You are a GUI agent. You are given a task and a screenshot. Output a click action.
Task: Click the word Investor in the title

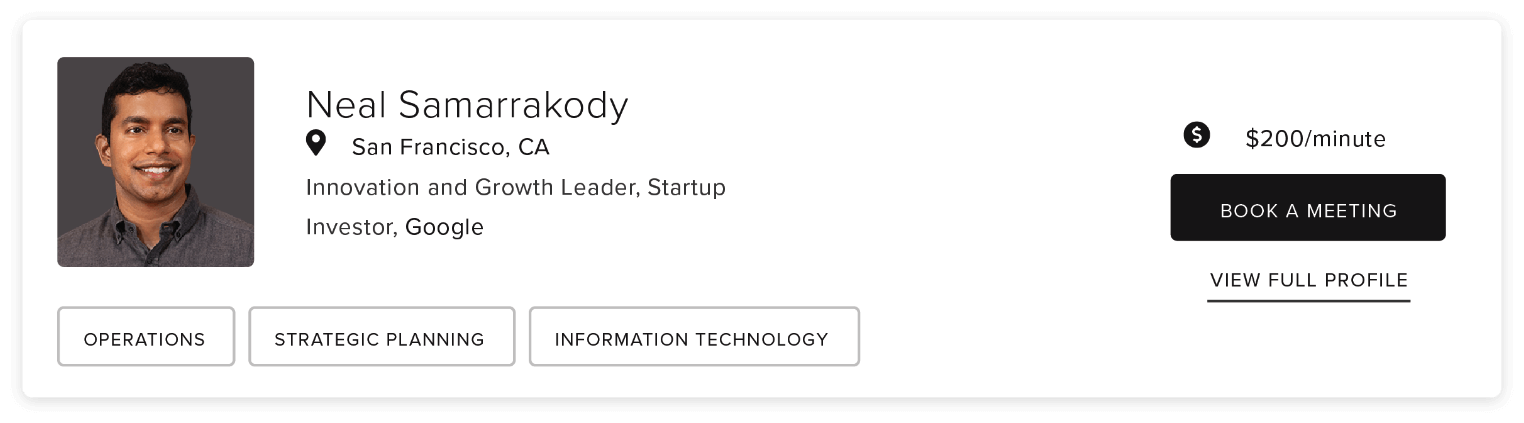tap(350, 227)
